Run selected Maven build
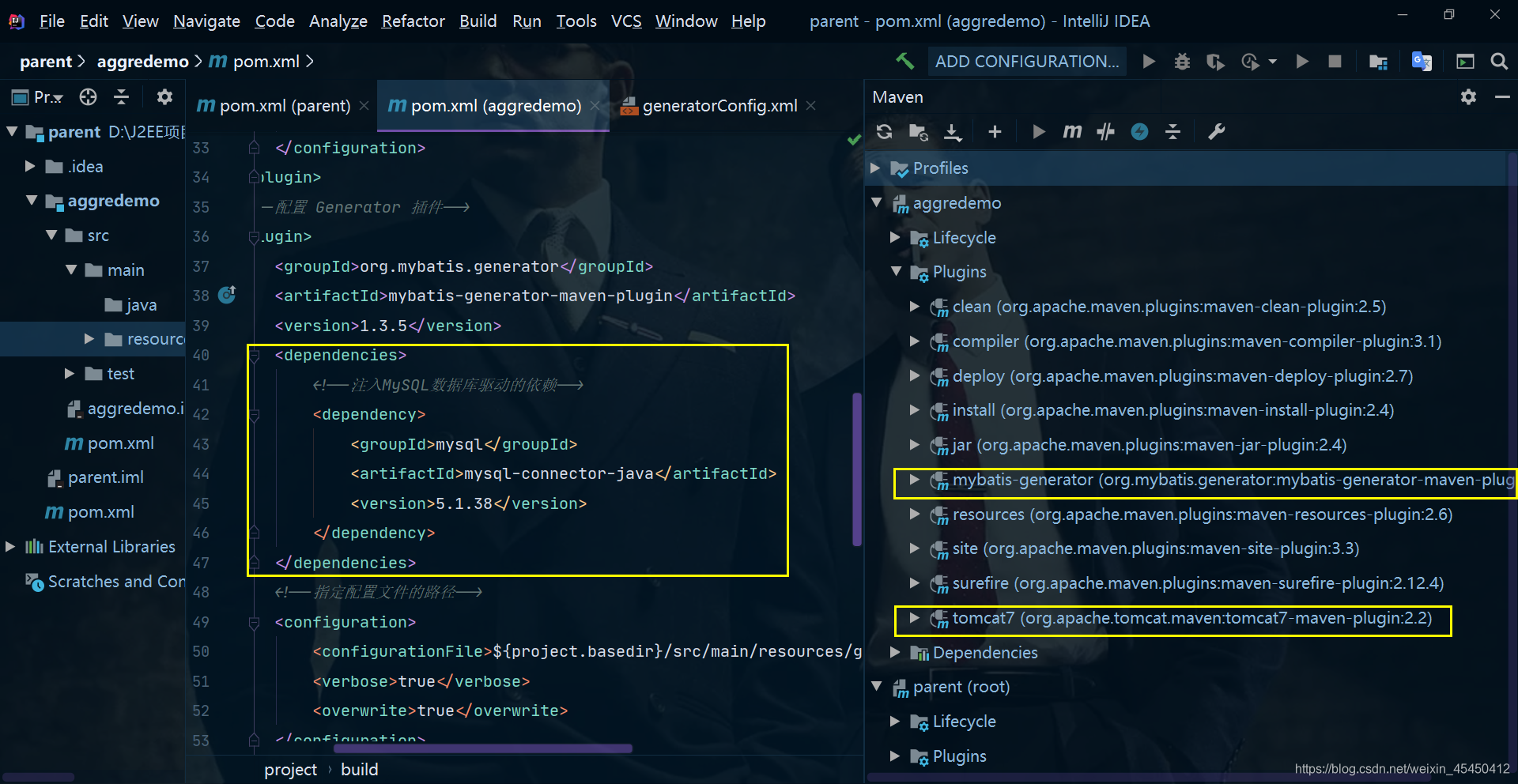The height and width of the screenshot is (784, 1518). (1038, 132)
